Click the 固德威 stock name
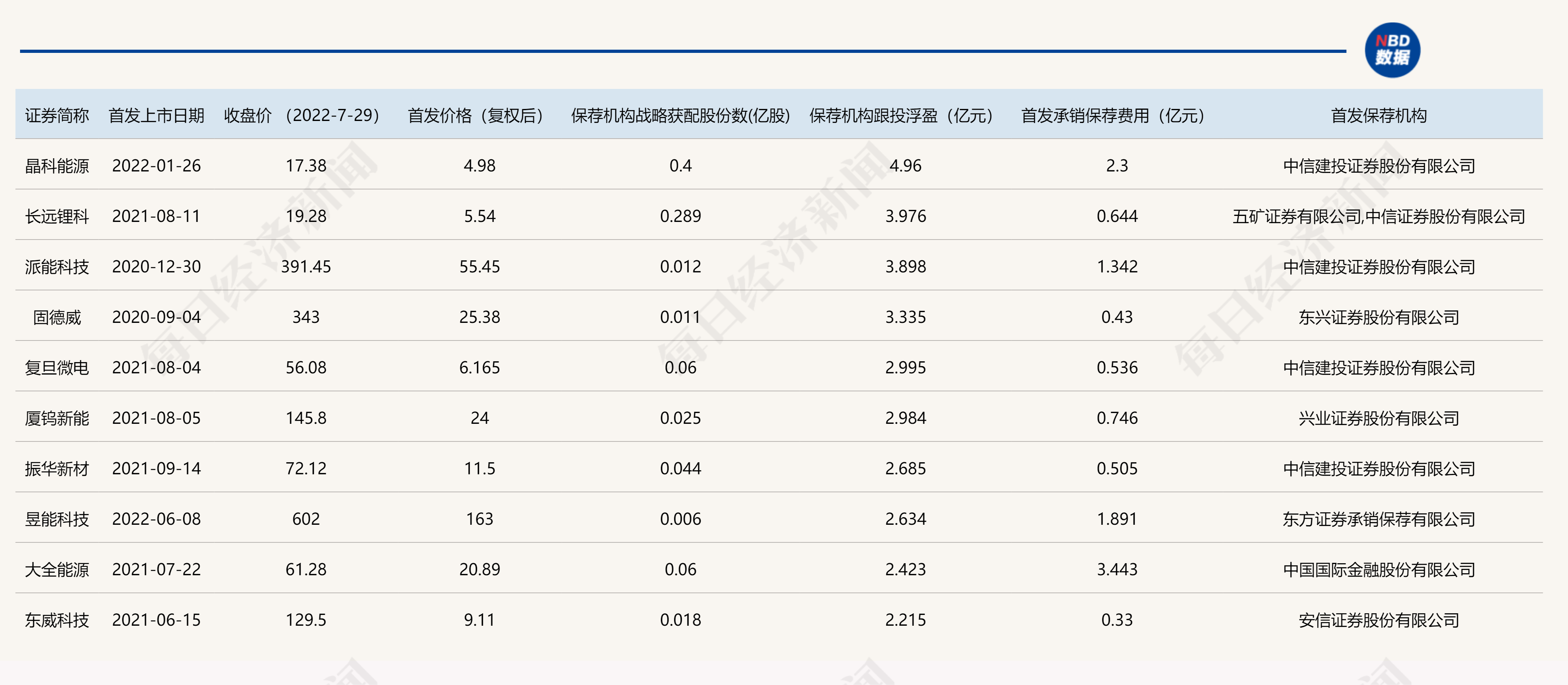 pyautogui.click(x=57, y=318)
